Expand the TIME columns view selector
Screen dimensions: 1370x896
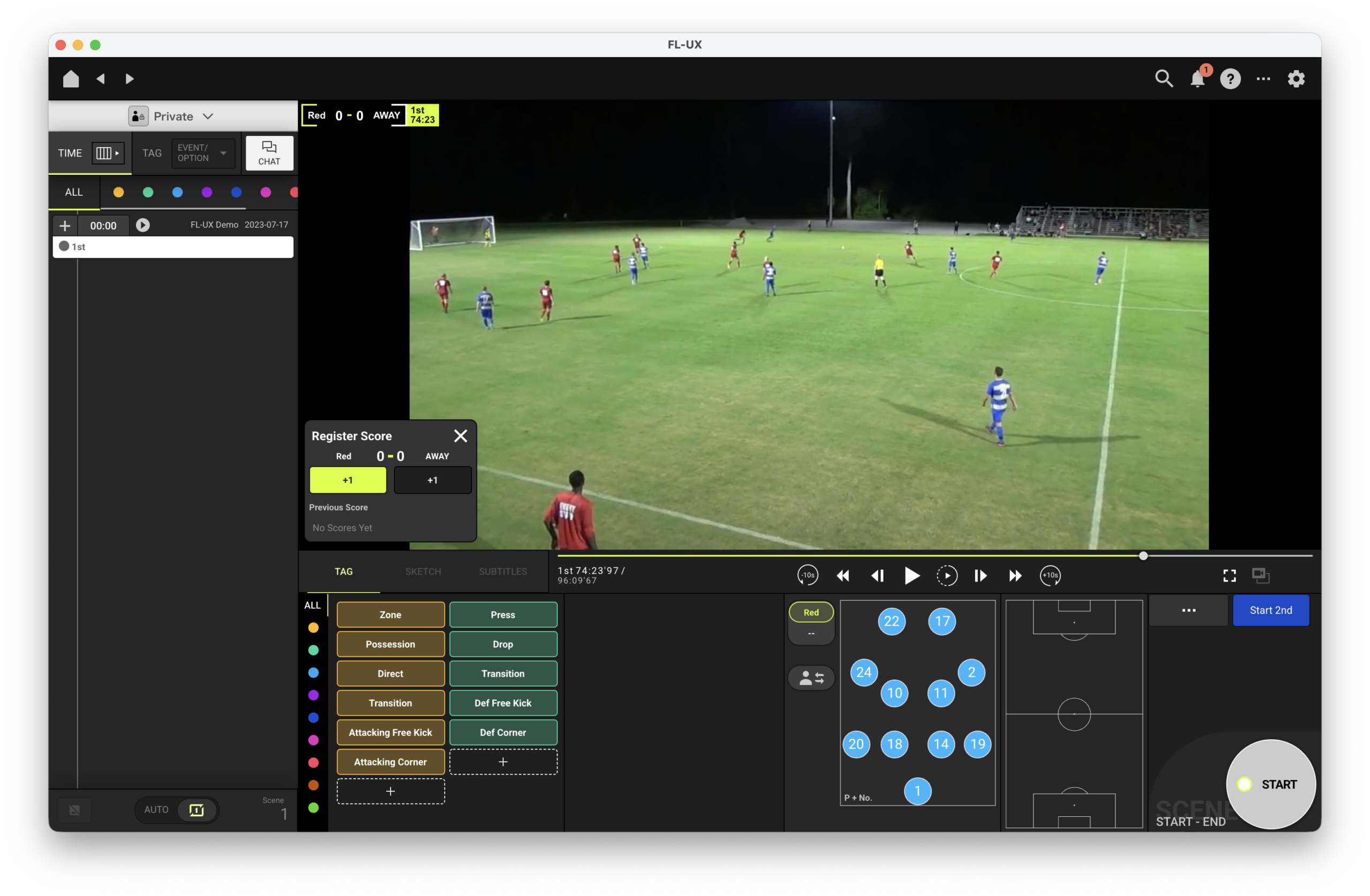click(x=108, y=153)
